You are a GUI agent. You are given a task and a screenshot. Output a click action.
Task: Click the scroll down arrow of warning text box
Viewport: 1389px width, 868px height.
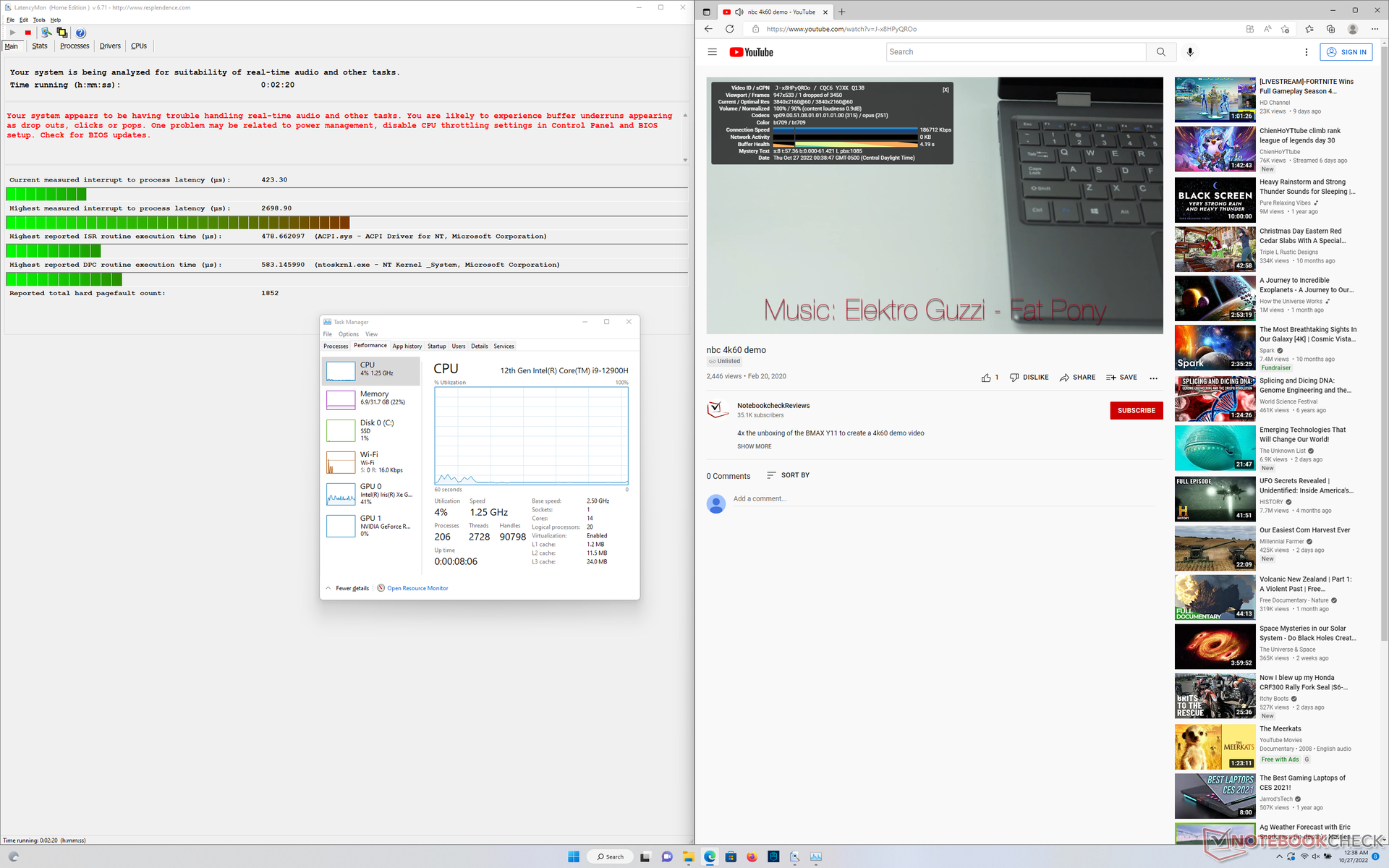tap(685, 161)
